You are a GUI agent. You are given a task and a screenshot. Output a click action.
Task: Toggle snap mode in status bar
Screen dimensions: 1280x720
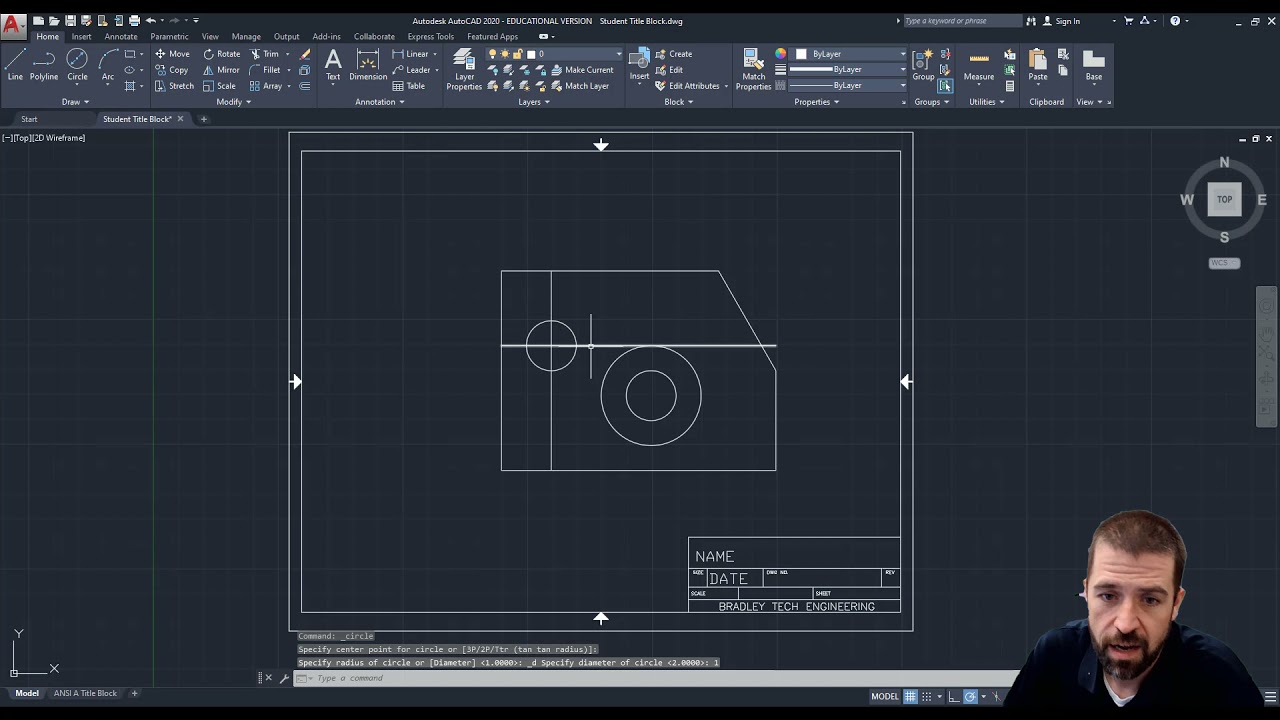927,697
